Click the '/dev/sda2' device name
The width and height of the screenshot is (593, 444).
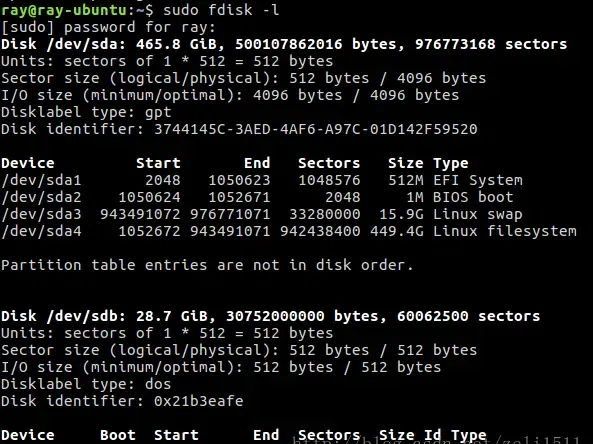tap(41, 197)
